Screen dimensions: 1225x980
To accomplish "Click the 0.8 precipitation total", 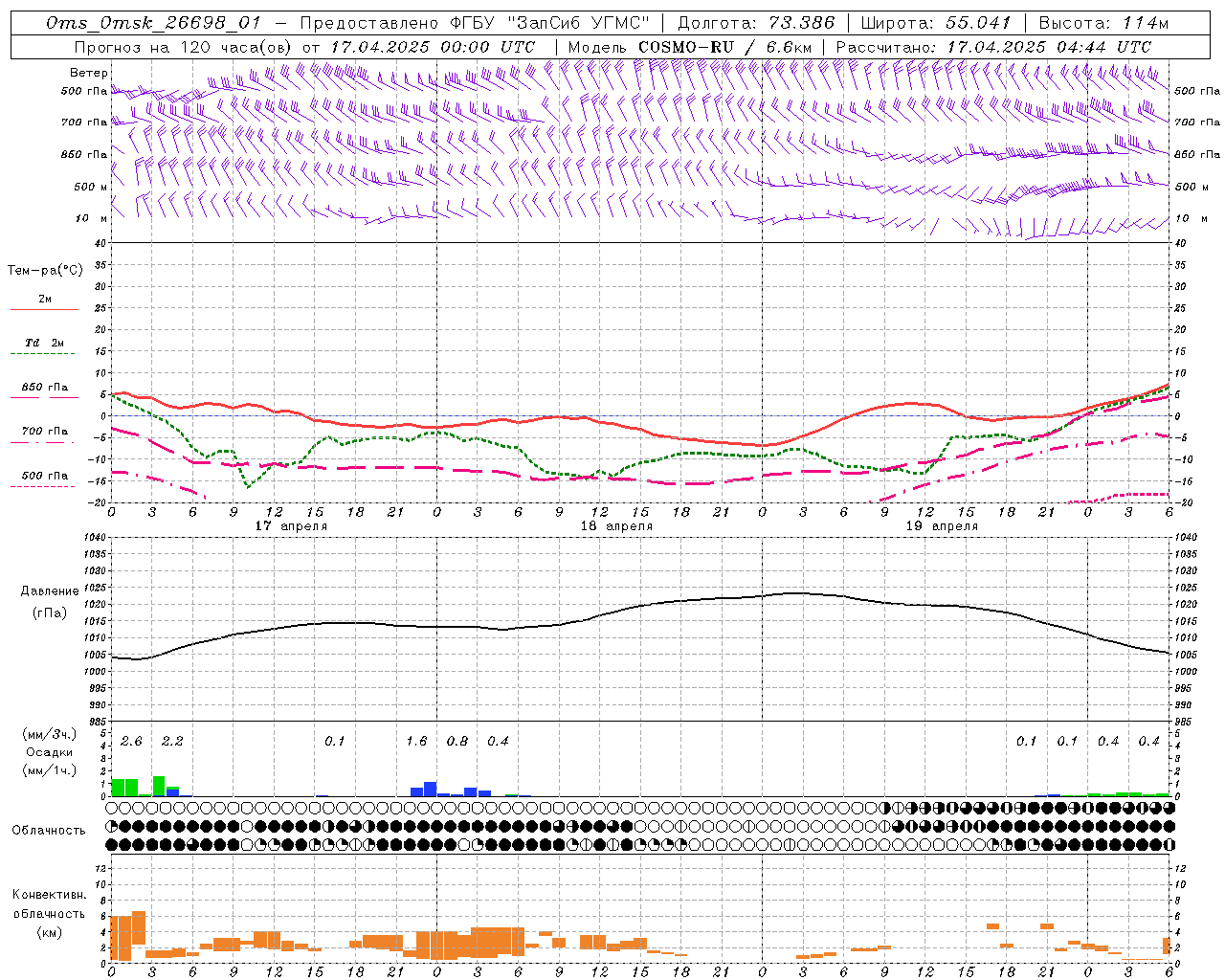I will (457, 742).
